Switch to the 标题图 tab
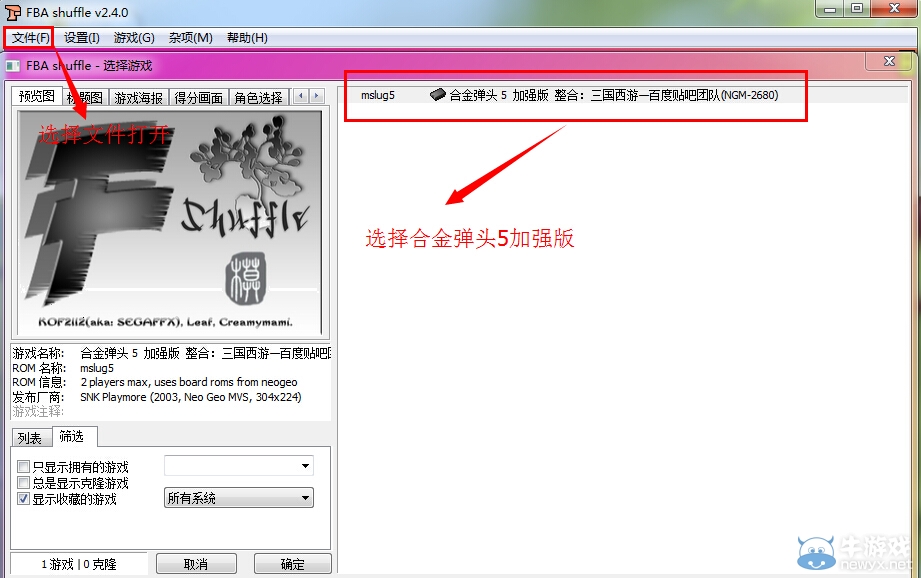The image size is (921, 578). [x=86, y=98]
